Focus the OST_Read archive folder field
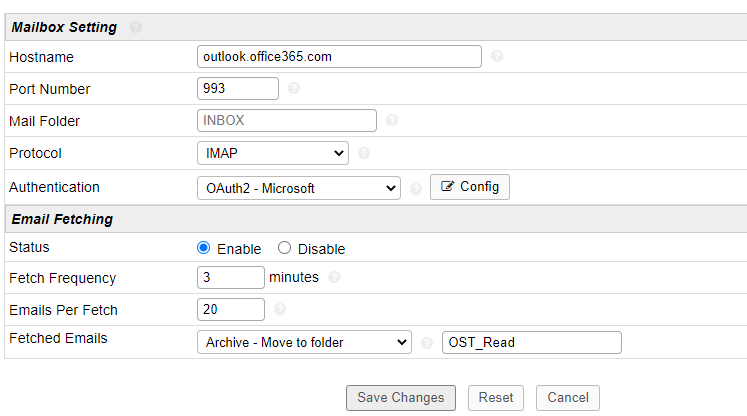 click(531, 342)
